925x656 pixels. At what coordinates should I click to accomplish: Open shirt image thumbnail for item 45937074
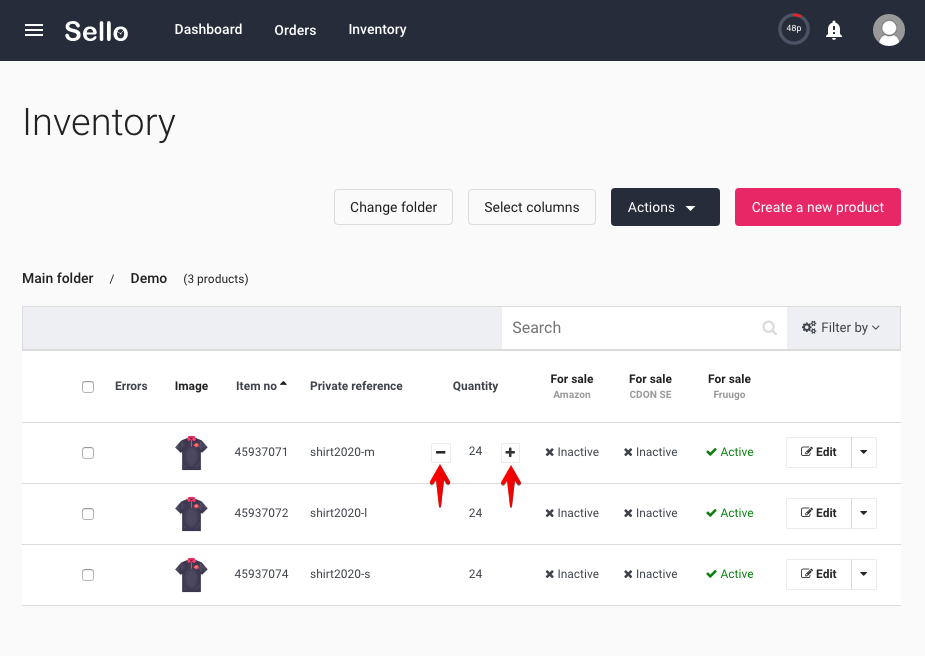(191, 575)
